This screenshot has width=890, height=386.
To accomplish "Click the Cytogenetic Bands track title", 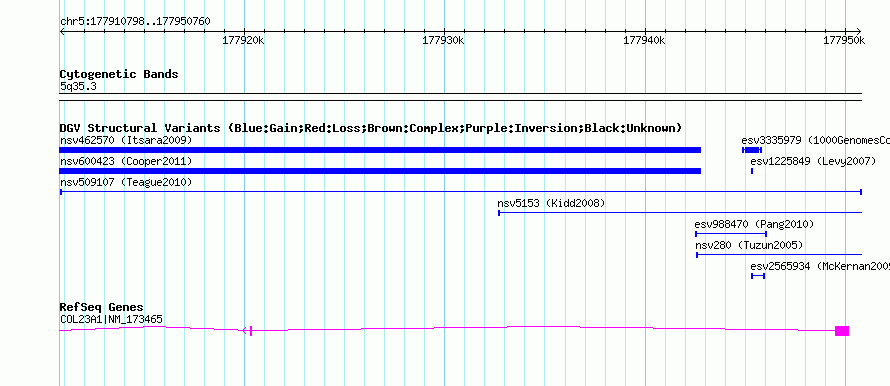I will pyautogui.click(x=119, y=74).
